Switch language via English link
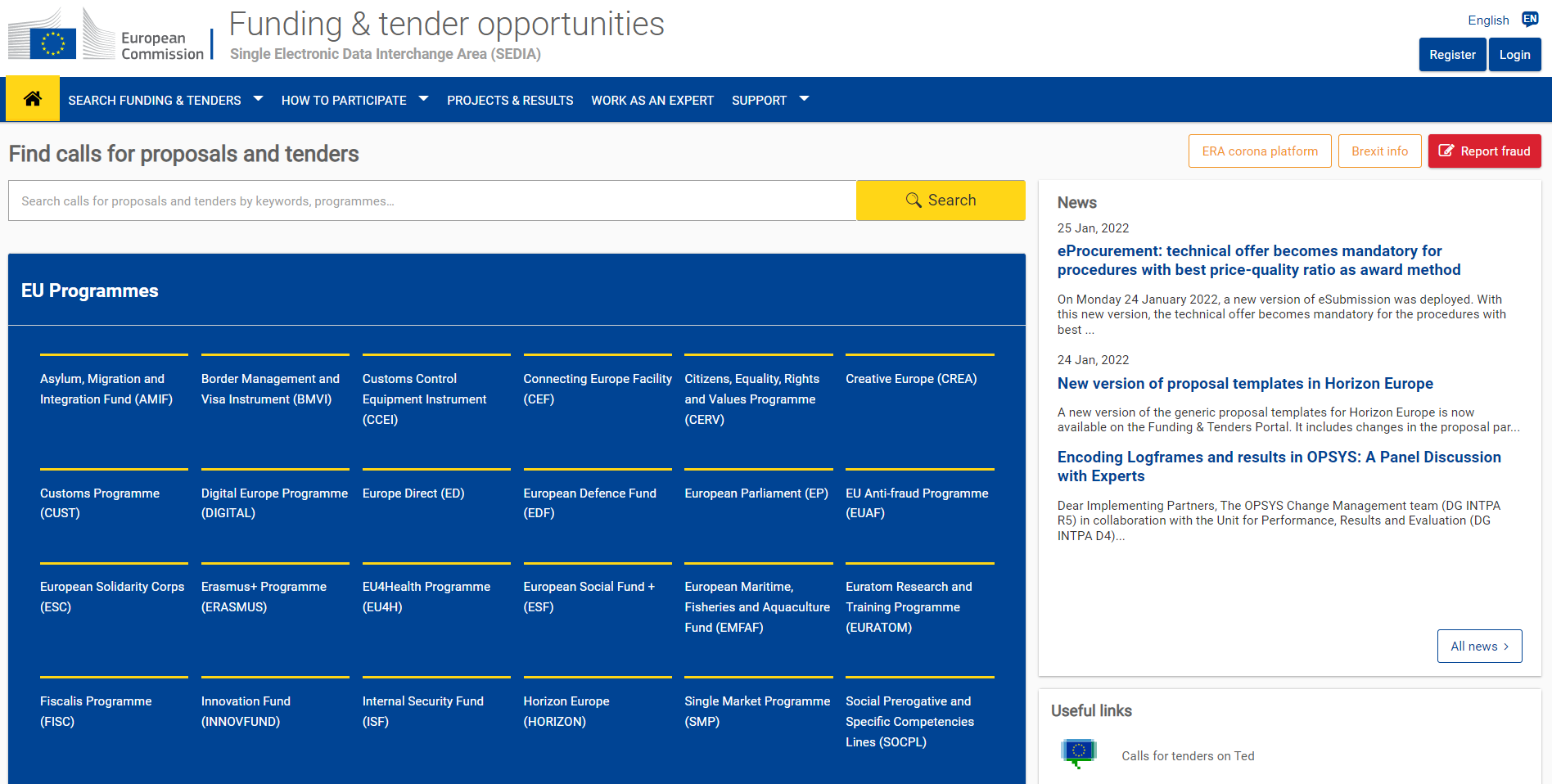The height and width of the screenshot is (784, 1552). (1488, 20)
